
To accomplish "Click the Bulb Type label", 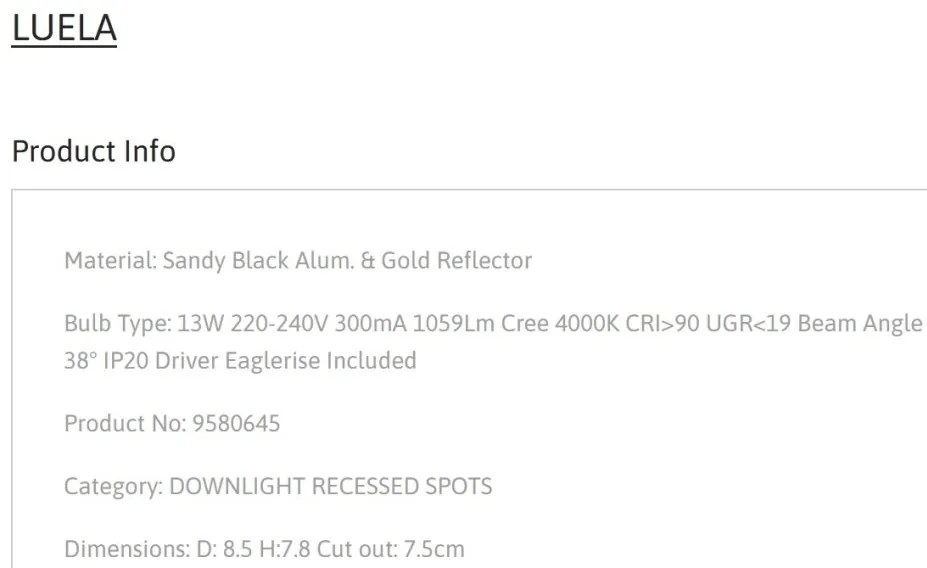I will point(117,324).
